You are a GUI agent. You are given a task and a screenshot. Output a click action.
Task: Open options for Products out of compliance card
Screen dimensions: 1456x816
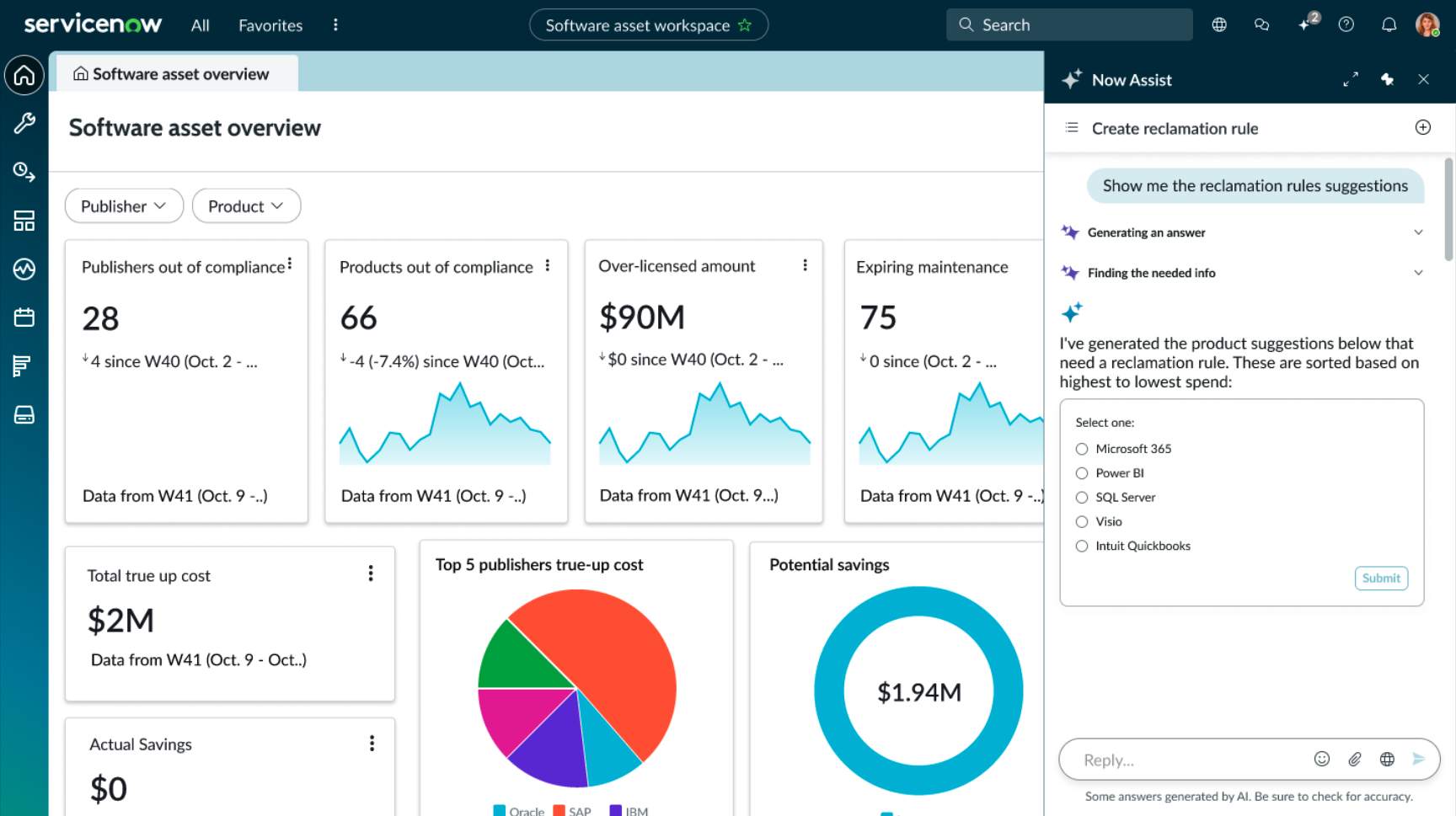(548, 266)
